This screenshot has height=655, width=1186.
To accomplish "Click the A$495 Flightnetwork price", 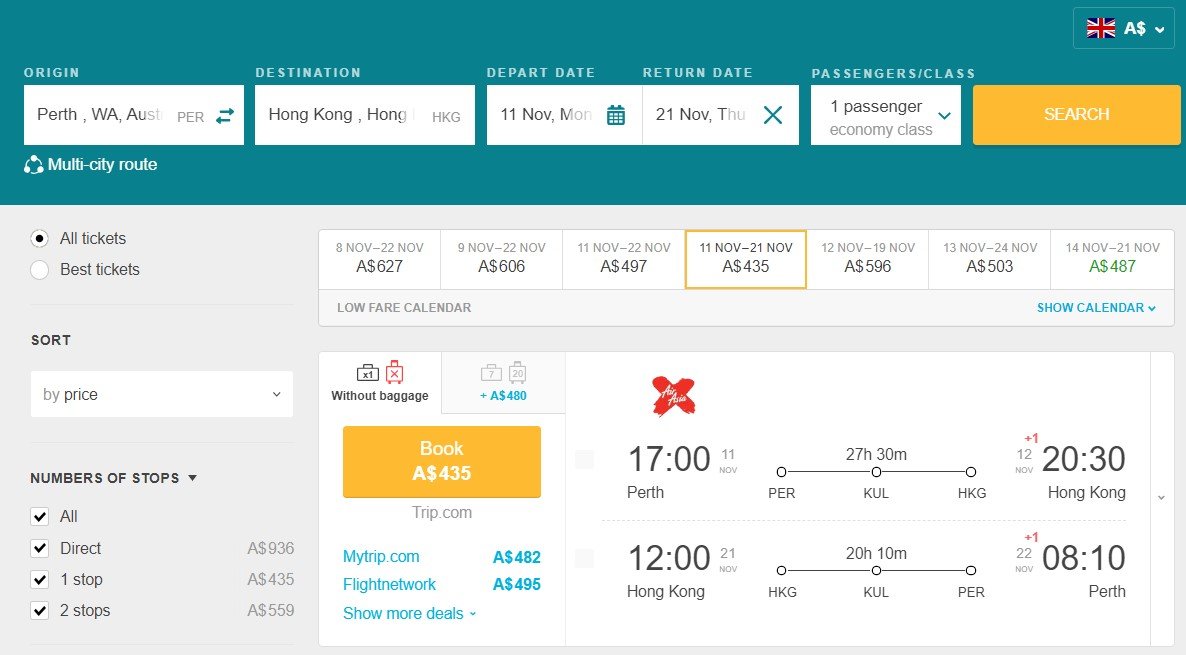I will pyautogui.click(x=517, y=585).
